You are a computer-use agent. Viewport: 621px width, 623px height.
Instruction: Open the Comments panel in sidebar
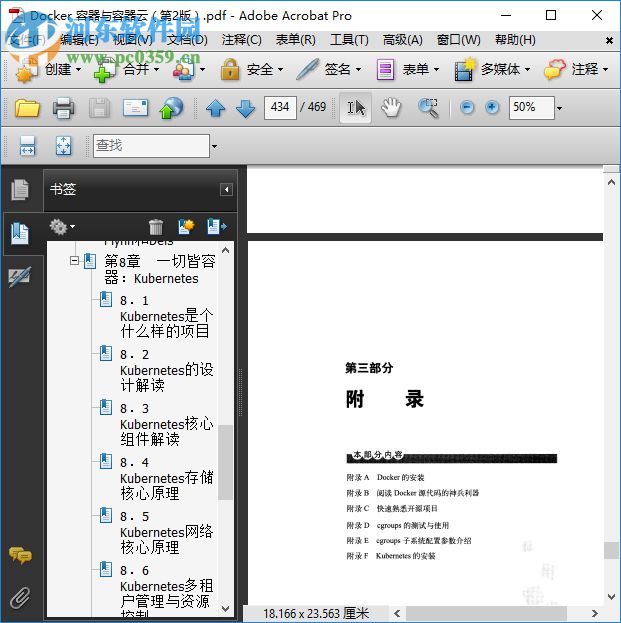coord(20,555)
